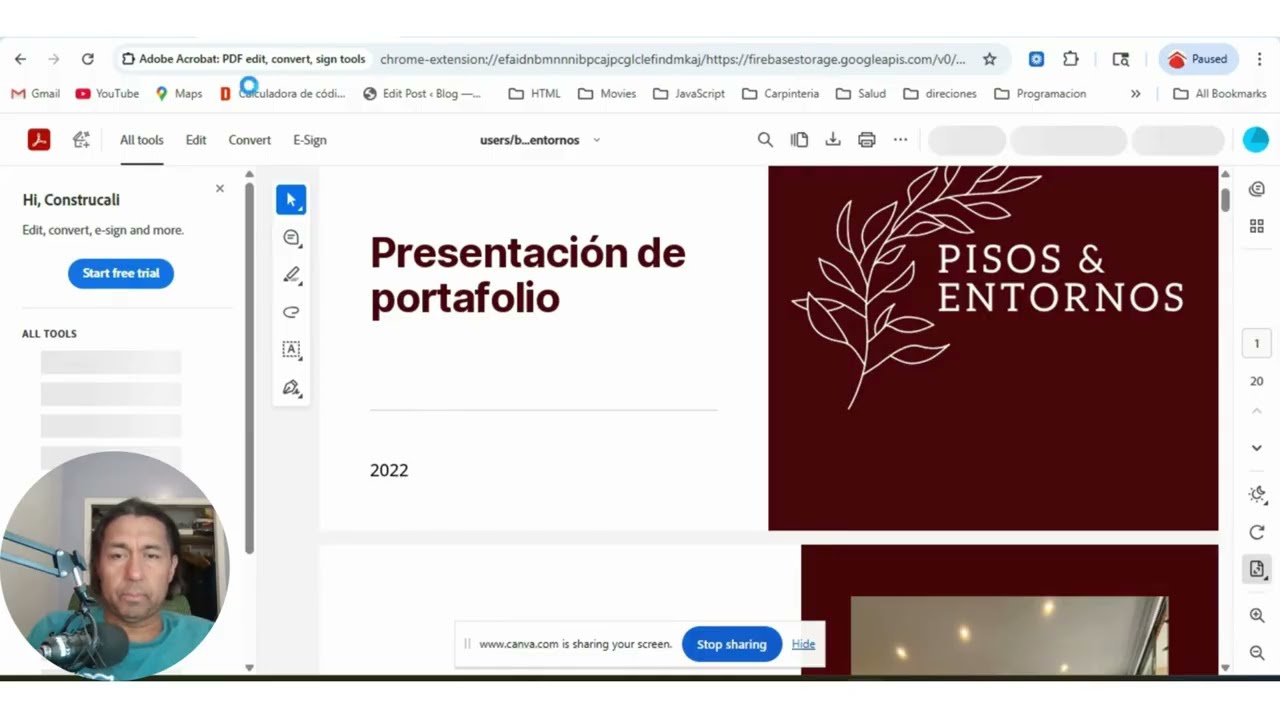Image resolution: width=1280 pixels, height=720 pixels.
Task: Show hidden bookmarks with the double chevron
Action: point(1135,93)
